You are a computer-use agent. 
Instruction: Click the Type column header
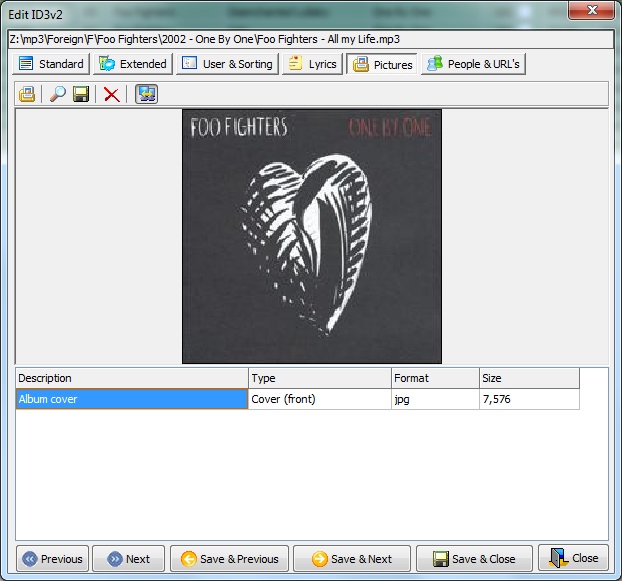(x=320, y=378)
